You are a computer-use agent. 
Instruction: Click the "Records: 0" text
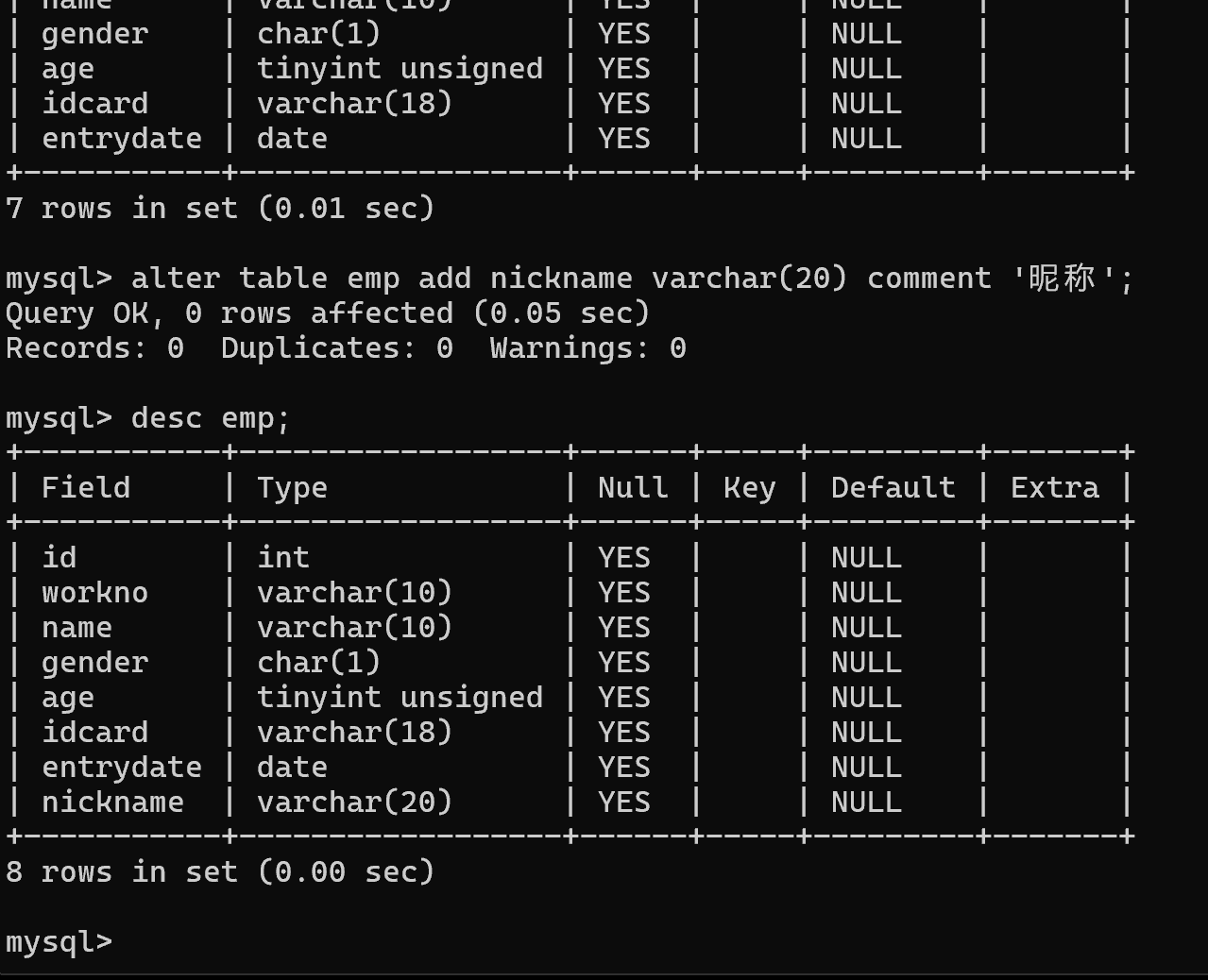click(94, 348)
